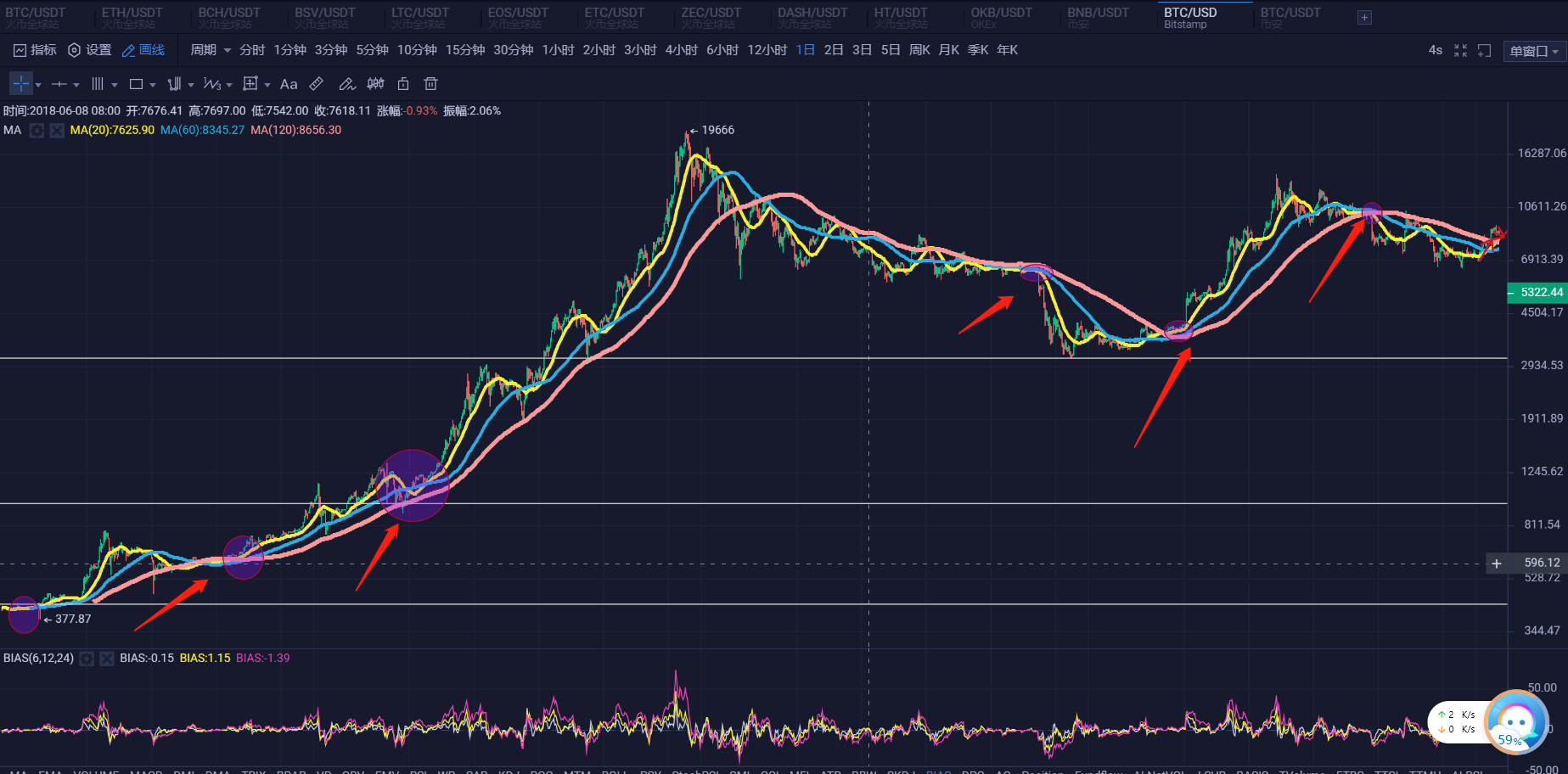Open the 单窗口 window layout dropdown
Viewport: 1568px width, 774px height.
[x=1534, y=52]
